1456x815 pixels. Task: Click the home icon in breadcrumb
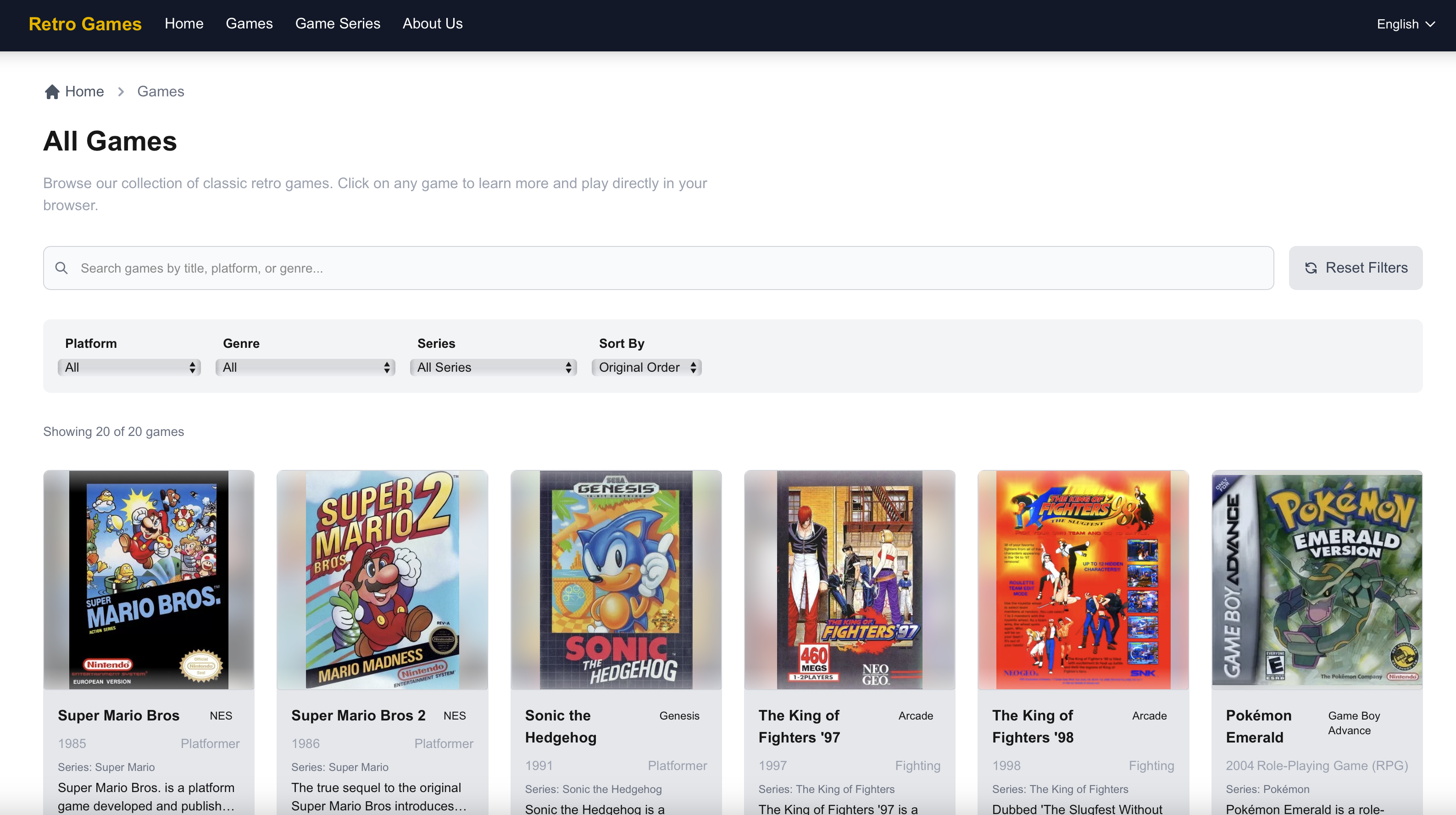pyautogui.click(x=52, y=92)
